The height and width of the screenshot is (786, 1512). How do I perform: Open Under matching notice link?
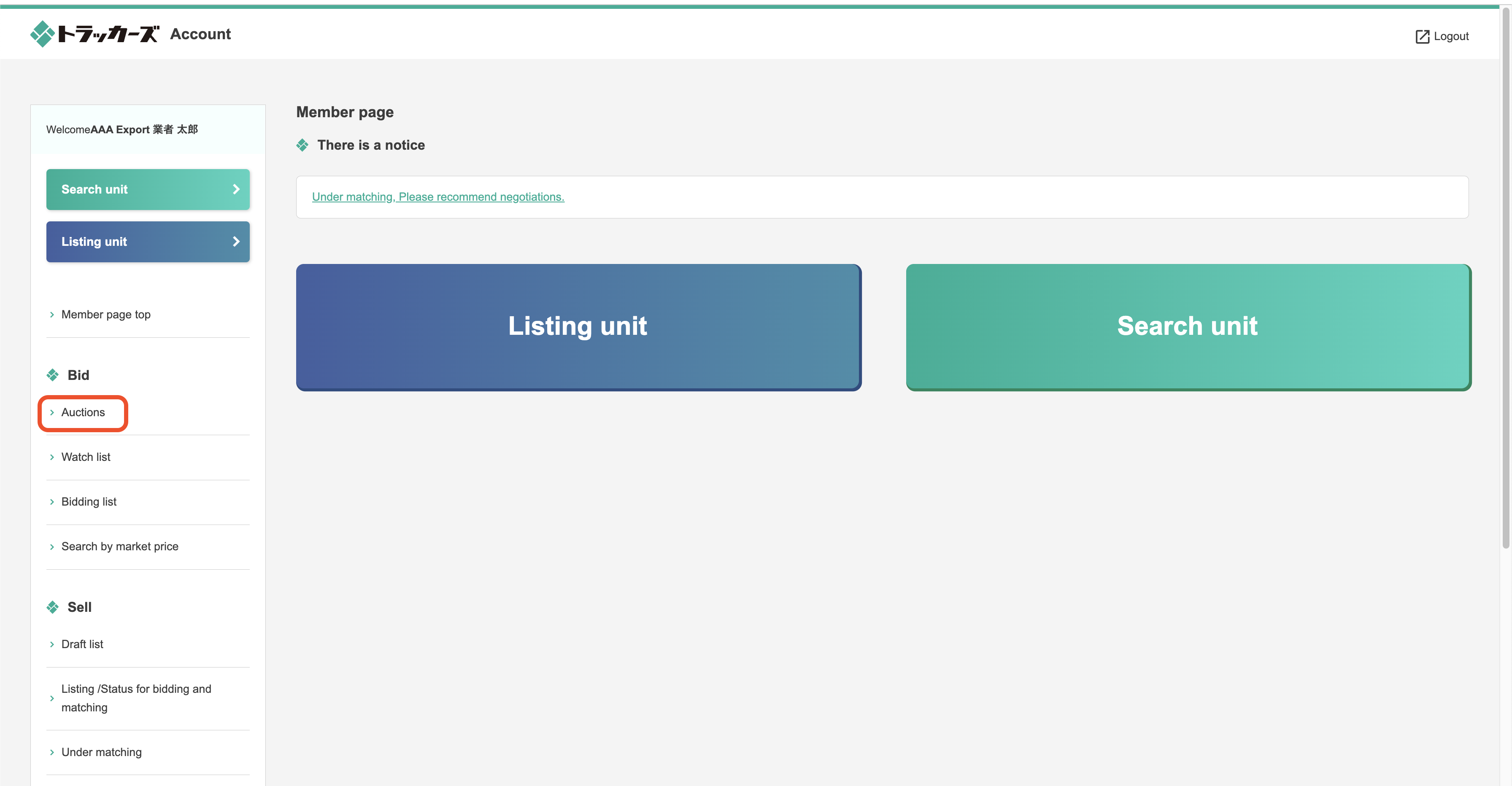tap(438, 196)
